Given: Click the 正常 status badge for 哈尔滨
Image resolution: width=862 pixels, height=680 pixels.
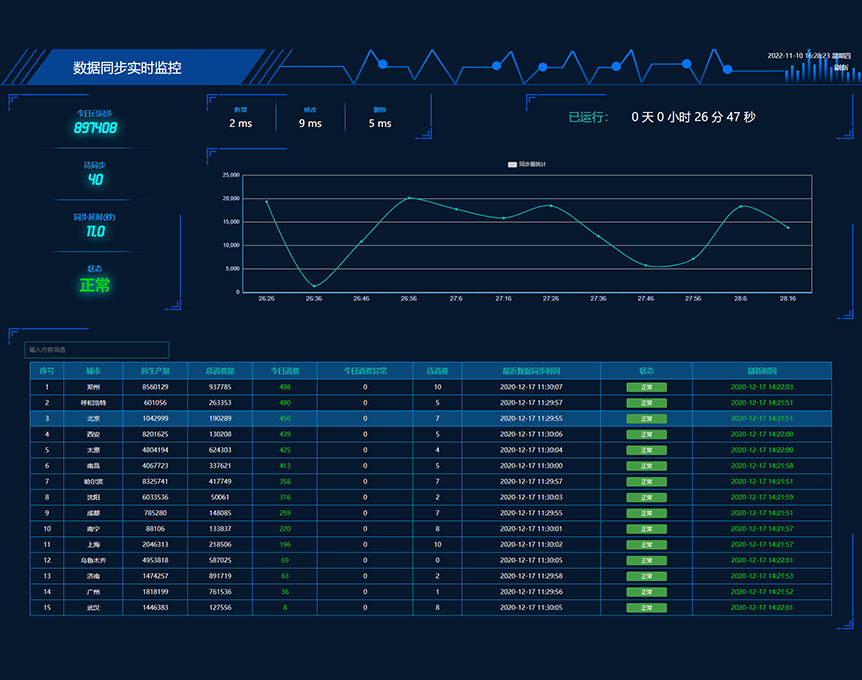Looking at the screenshot, I should click(646, 482).
